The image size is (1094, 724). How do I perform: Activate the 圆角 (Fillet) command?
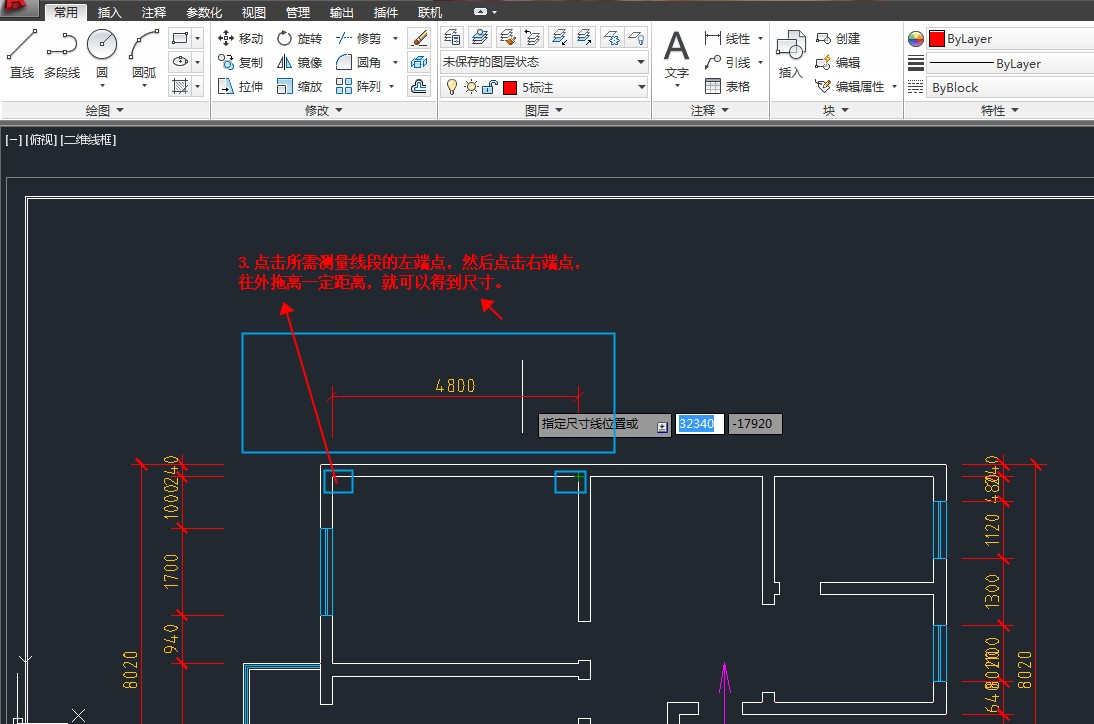click(x=359, y=62)
